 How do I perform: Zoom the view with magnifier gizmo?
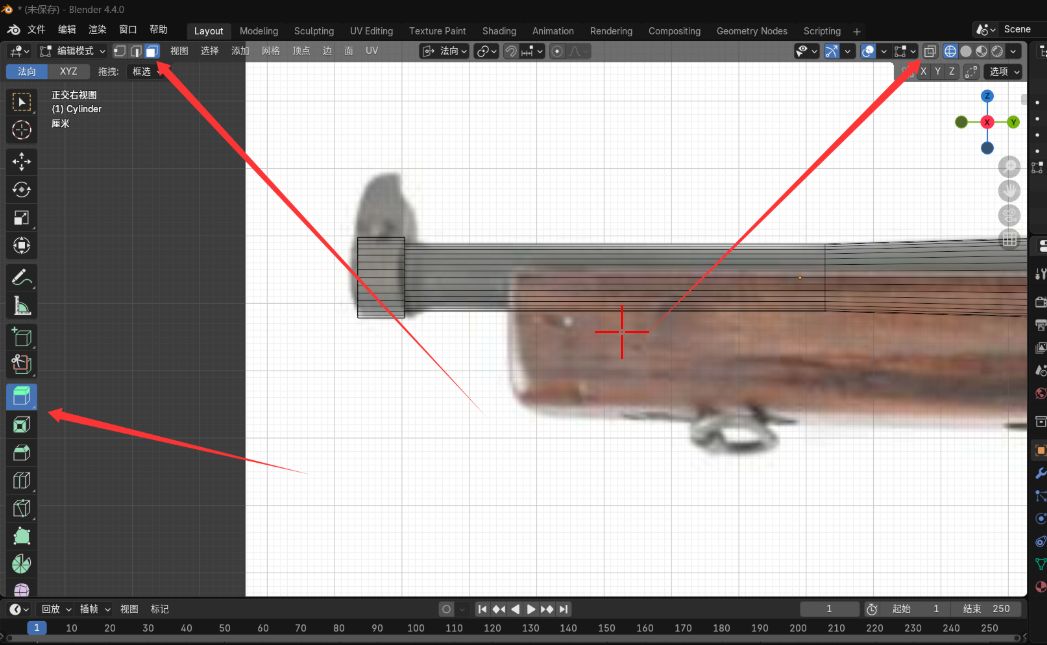point(1009,167)
